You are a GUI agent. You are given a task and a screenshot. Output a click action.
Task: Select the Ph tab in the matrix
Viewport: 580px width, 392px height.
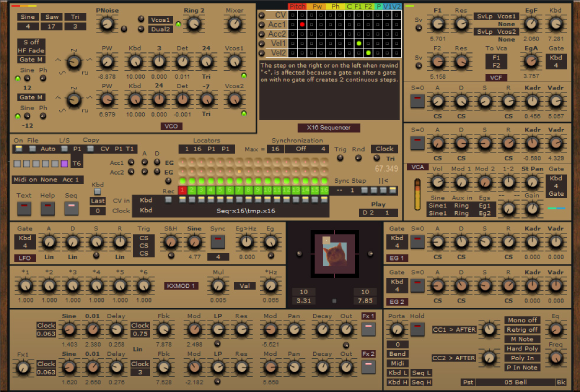point(335,6)
